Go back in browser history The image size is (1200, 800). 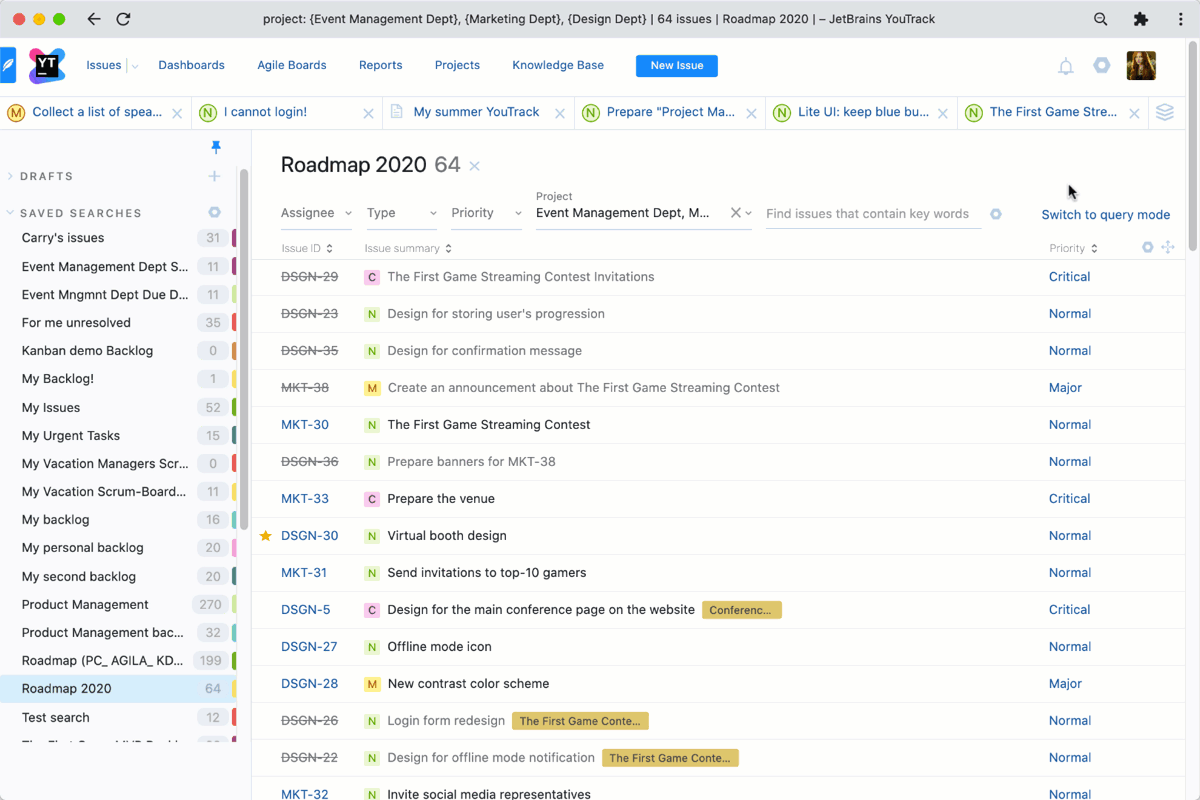point(94,19)
